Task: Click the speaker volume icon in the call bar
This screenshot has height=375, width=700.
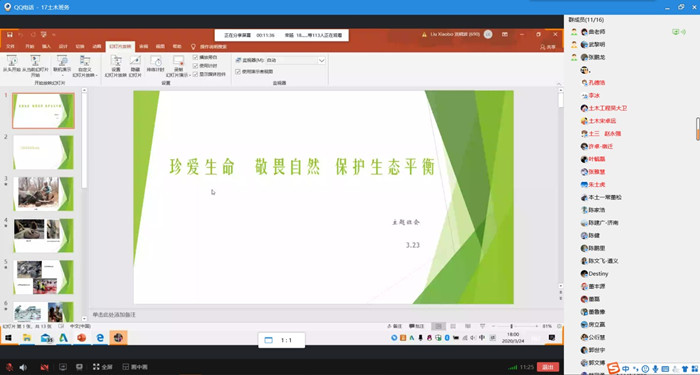Action: click(x=23, y=367)
